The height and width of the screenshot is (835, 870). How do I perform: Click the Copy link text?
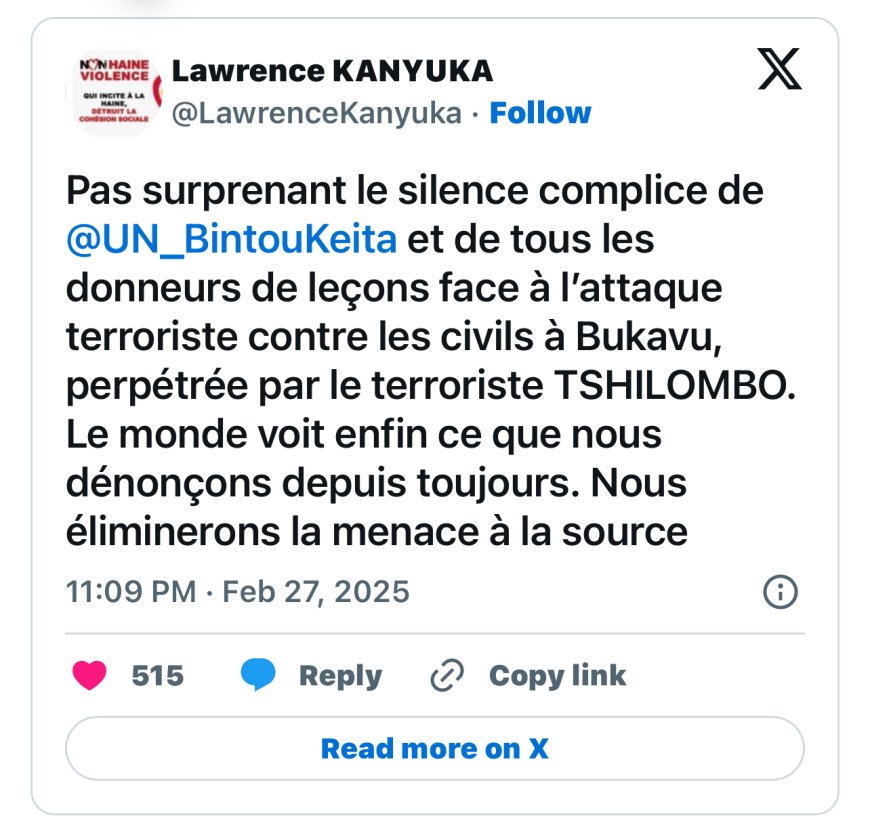coord(558,676)
